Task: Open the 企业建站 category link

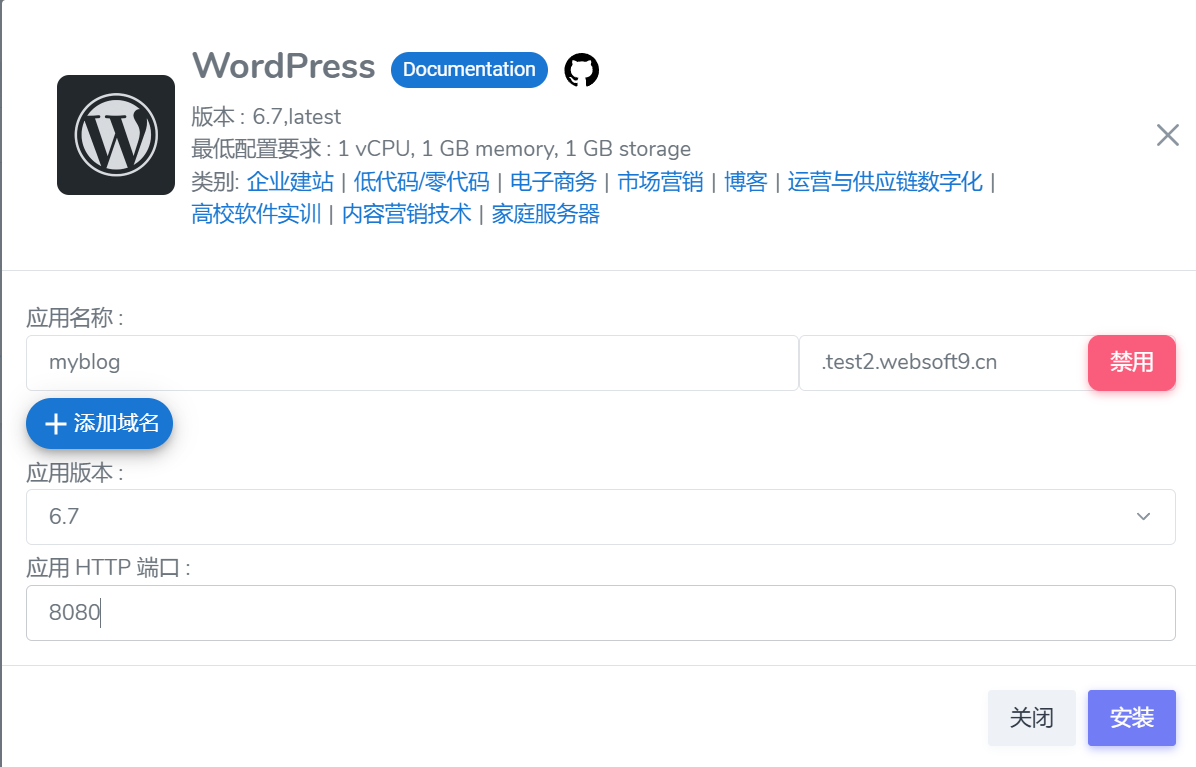Action: pos(292,181)
